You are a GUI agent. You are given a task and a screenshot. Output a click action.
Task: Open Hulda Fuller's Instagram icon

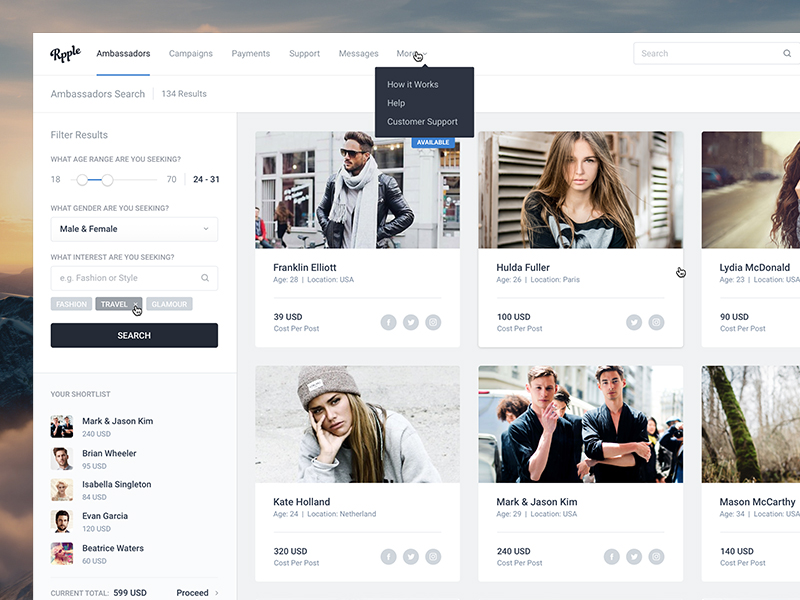point(656,322)
